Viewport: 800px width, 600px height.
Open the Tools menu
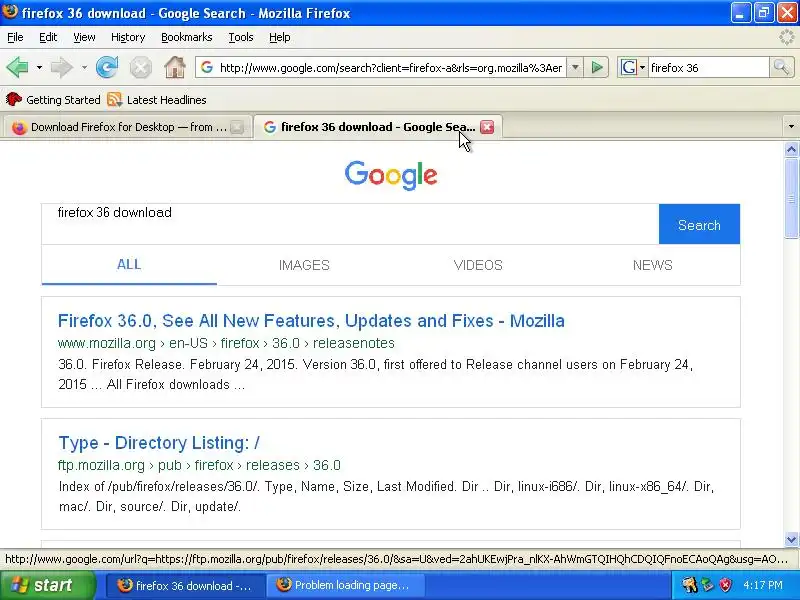point(241,37)
